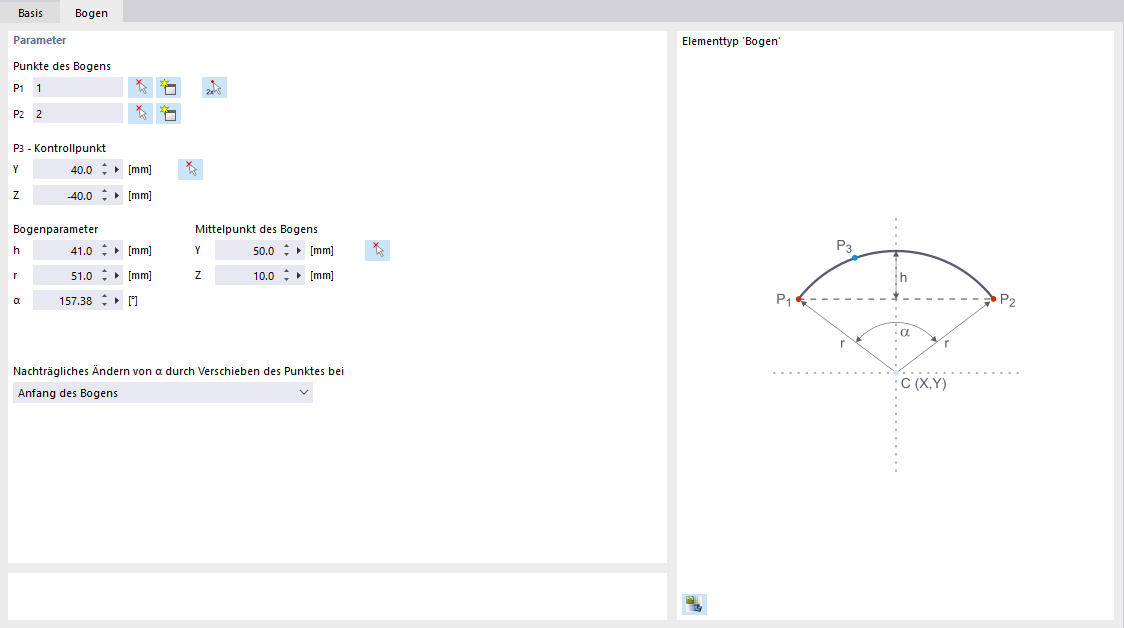This screenshot has width=1124, height=628.
Task: Click the P3 point in the arc diagram
Action: [855, 257]
